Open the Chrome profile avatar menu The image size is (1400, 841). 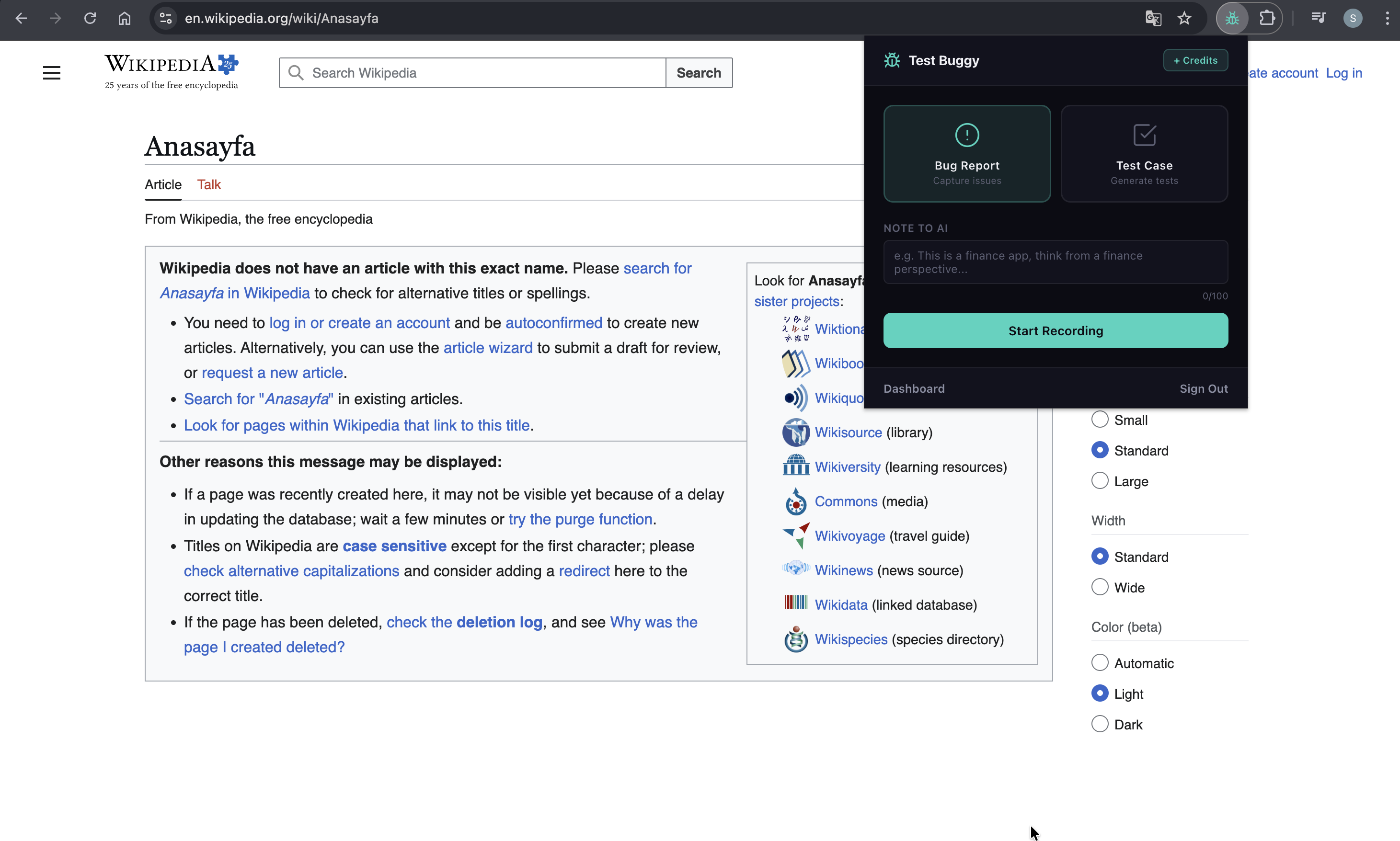tap(1353, 18)
